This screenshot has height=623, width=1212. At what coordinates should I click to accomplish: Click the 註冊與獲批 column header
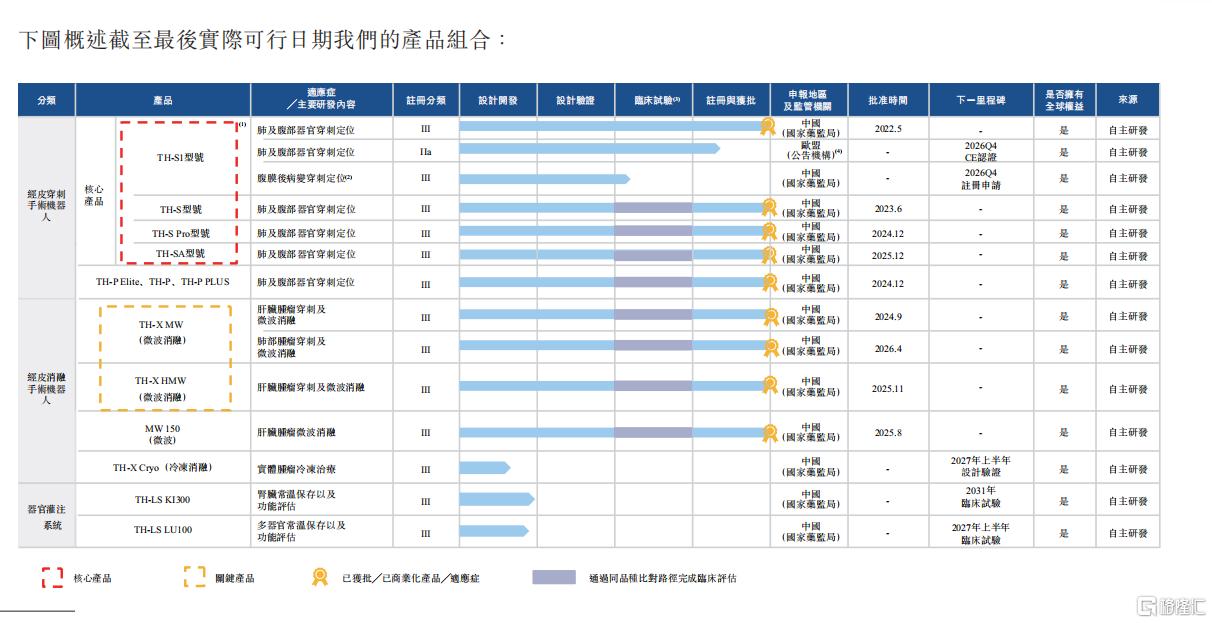click(x=731, y=100)
